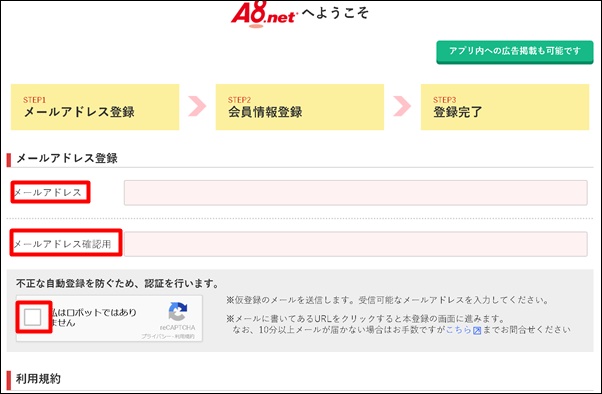The width and height of the screenshot is (602, 394).
Task: Focus the メールアドレス確認用 input field
Action: 356,244
